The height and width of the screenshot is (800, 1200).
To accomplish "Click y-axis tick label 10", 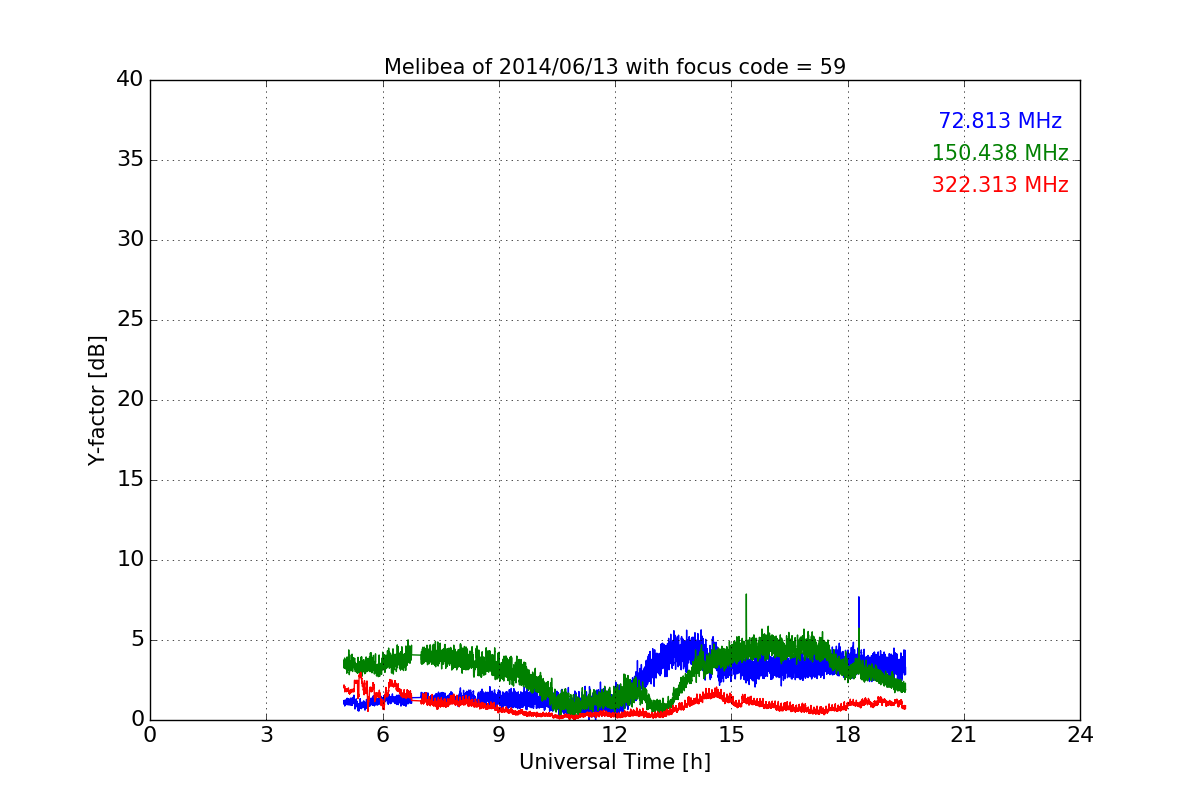I will coord(130,560).
